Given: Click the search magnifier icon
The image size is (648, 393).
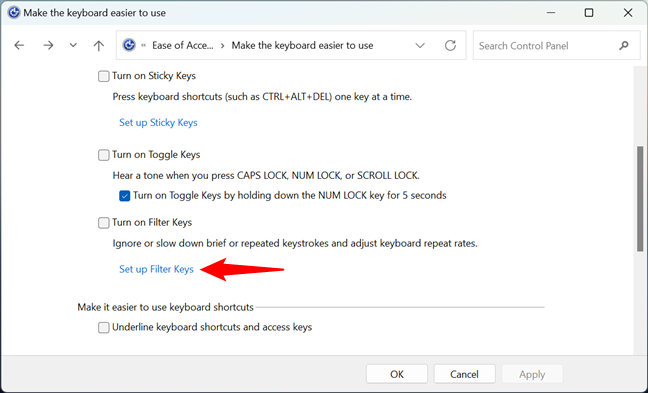Looking at the screenshot, I should point(624,45).
